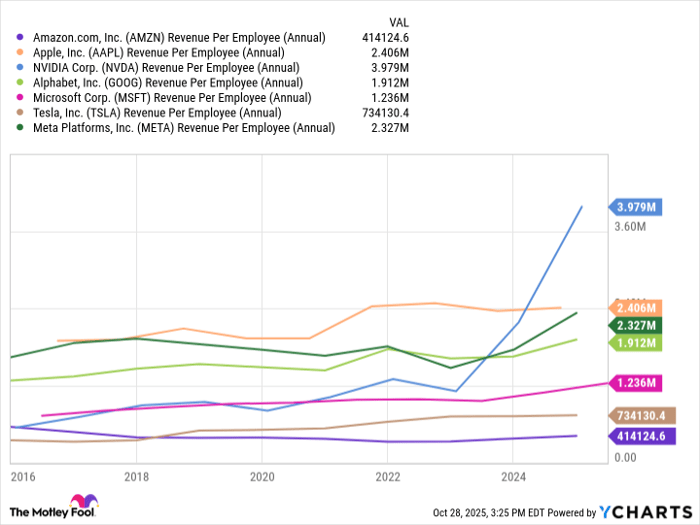Click the light green 1.912M flag
This screenshot has width=700, height=525.
coord(635,343)
